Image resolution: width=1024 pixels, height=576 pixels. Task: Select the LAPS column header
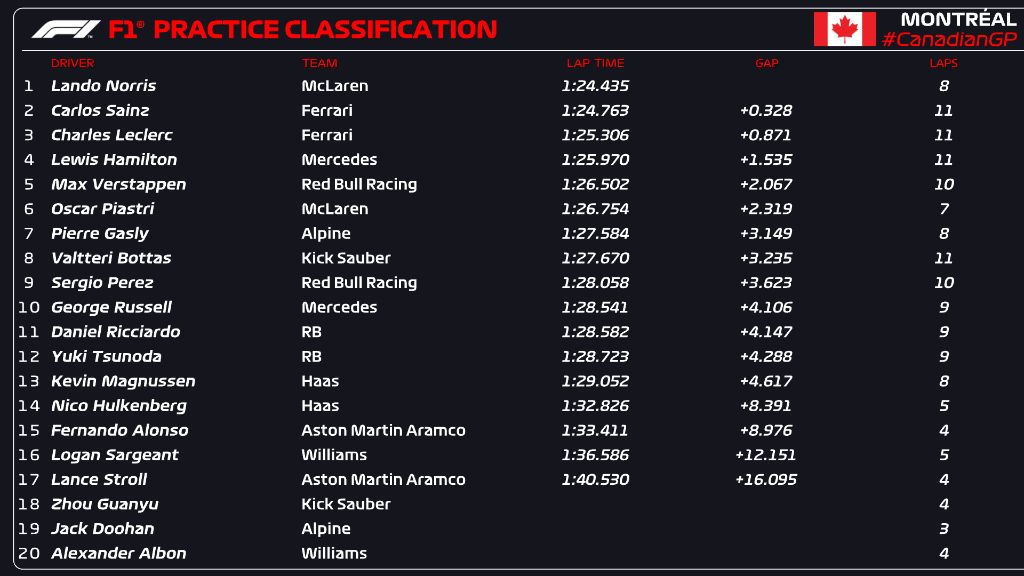tap(943, 63)
